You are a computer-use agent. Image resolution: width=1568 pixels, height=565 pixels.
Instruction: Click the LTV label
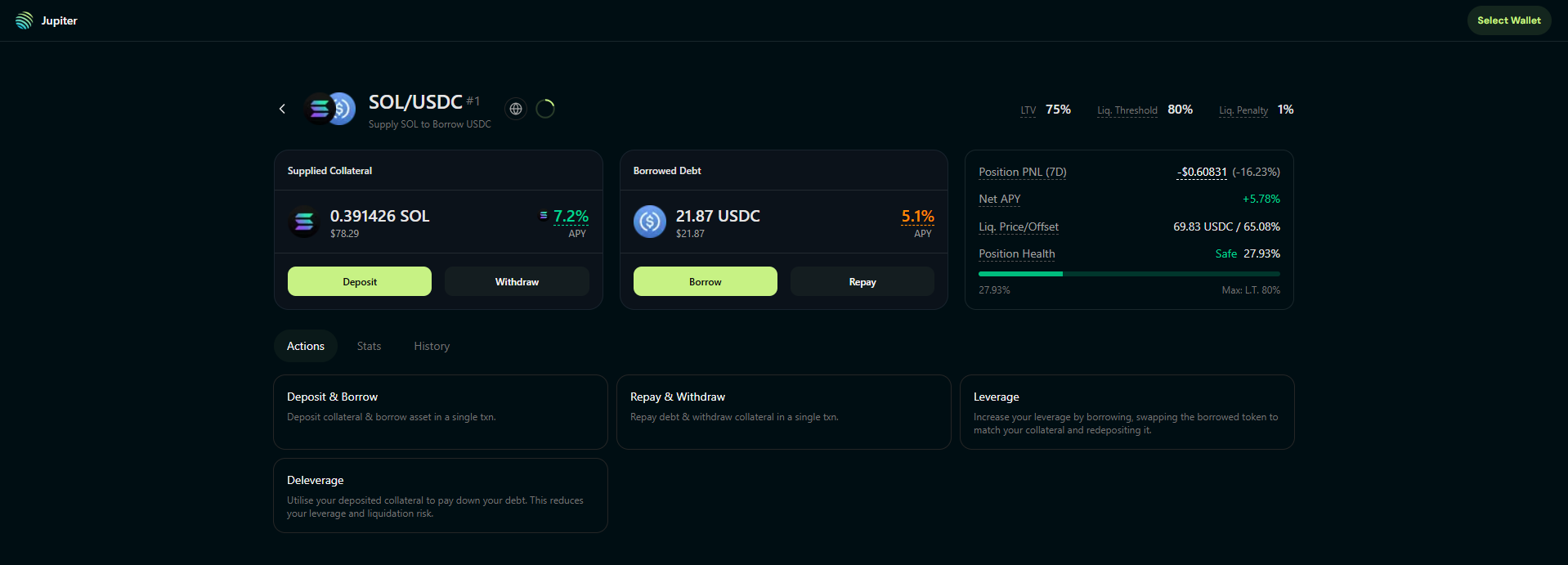click(x=1028, y=110)
